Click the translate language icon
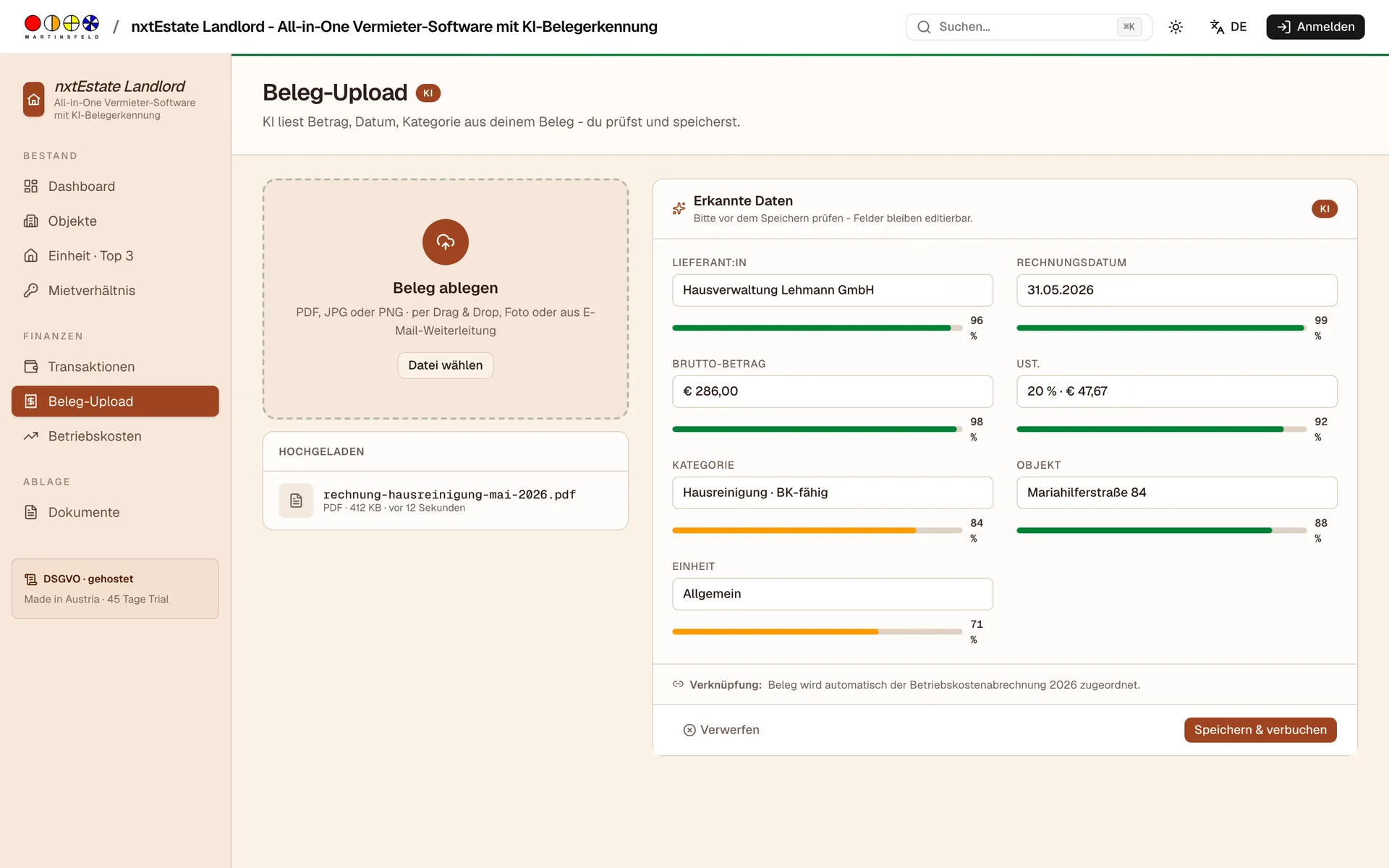 pyautogui.click(x=1217, y=27)
